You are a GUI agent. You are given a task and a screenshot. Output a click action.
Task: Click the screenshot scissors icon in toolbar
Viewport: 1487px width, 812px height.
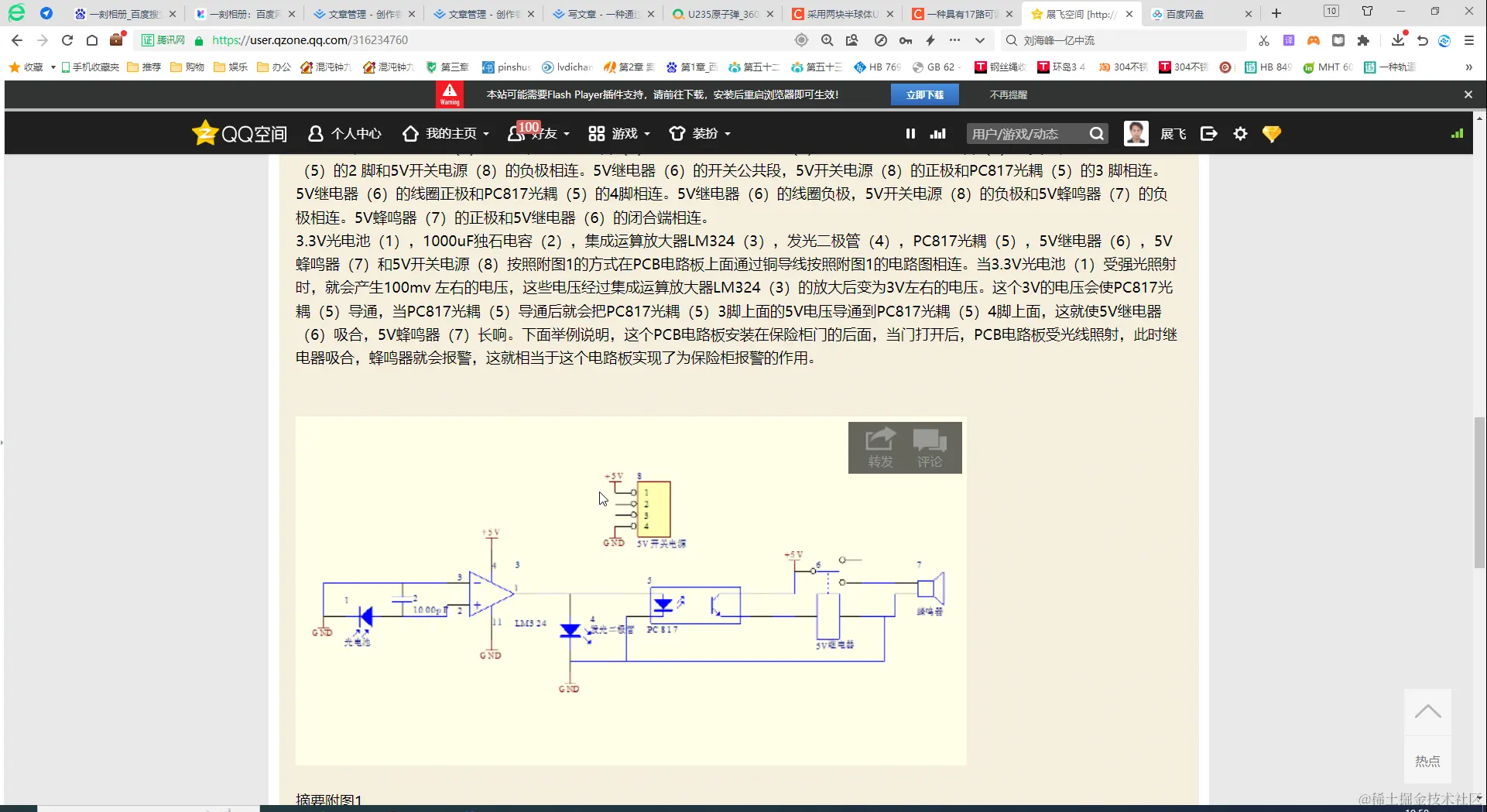pos(1263,39)
